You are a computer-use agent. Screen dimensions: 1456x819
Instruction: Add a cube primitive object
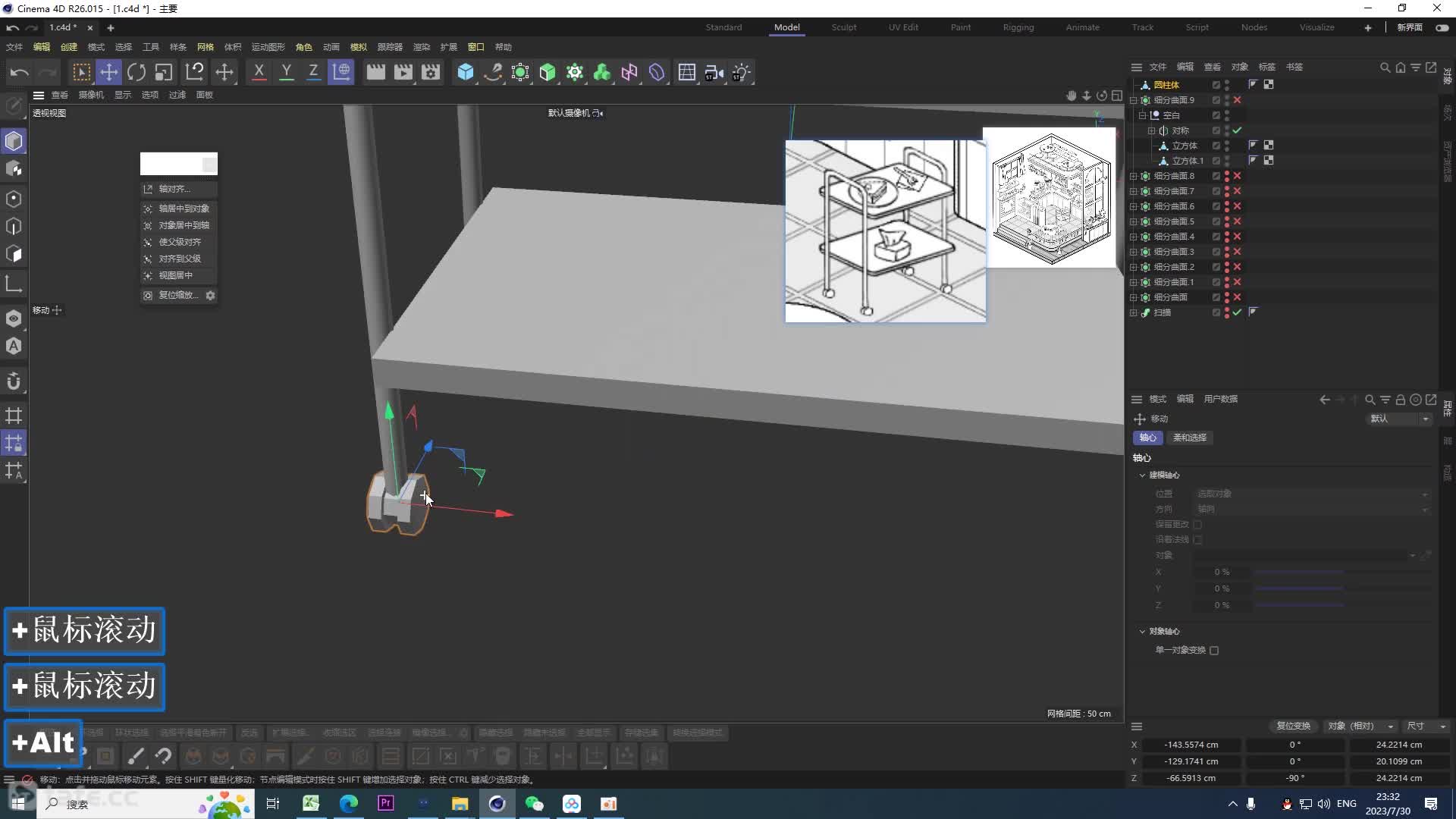point(466,72)
